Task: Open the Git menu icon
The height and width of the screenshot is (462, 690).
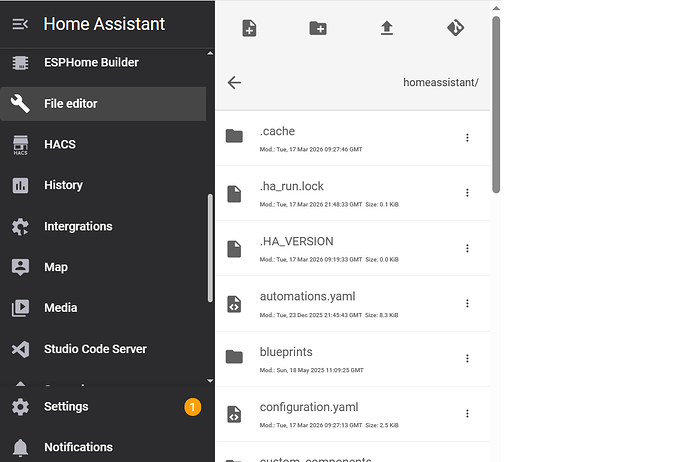Action: pyautogui.click(x=455, y=28)
